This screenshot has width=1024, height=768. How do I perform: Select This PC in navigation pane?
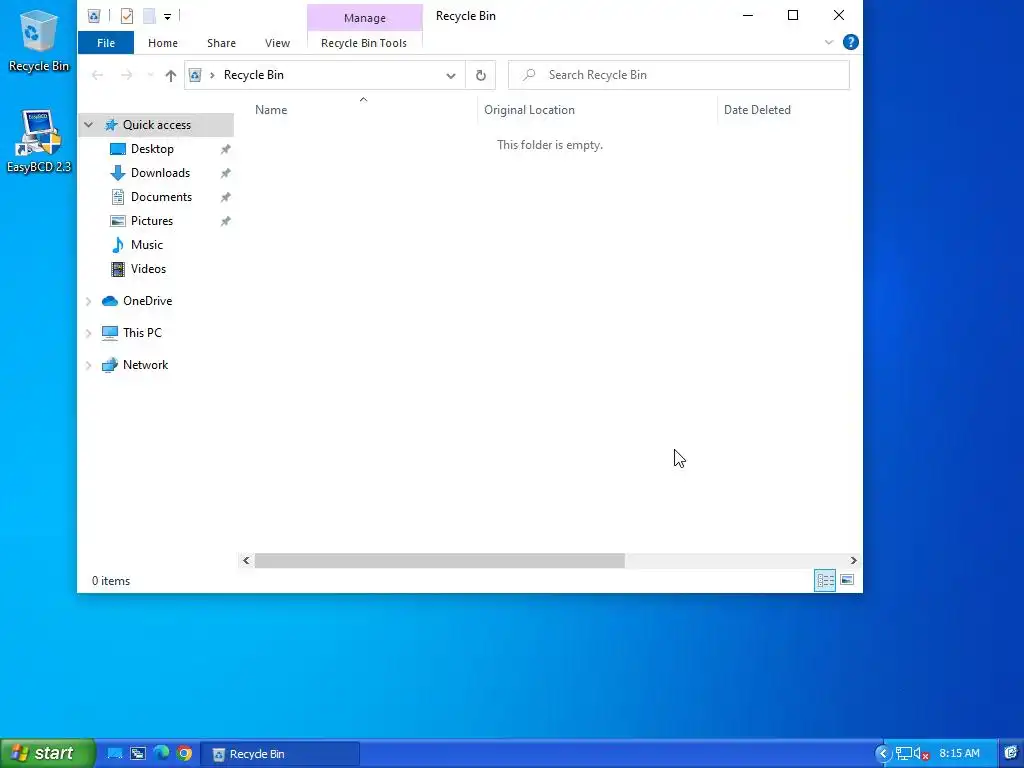[x=142, y=333]
